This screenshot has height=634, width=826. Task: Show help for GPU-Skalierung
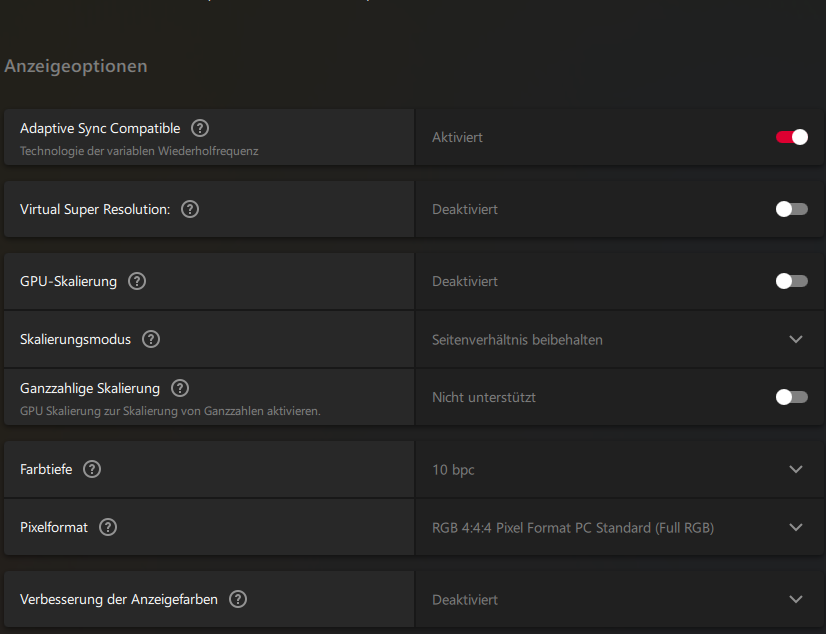[x=137, y=281]
